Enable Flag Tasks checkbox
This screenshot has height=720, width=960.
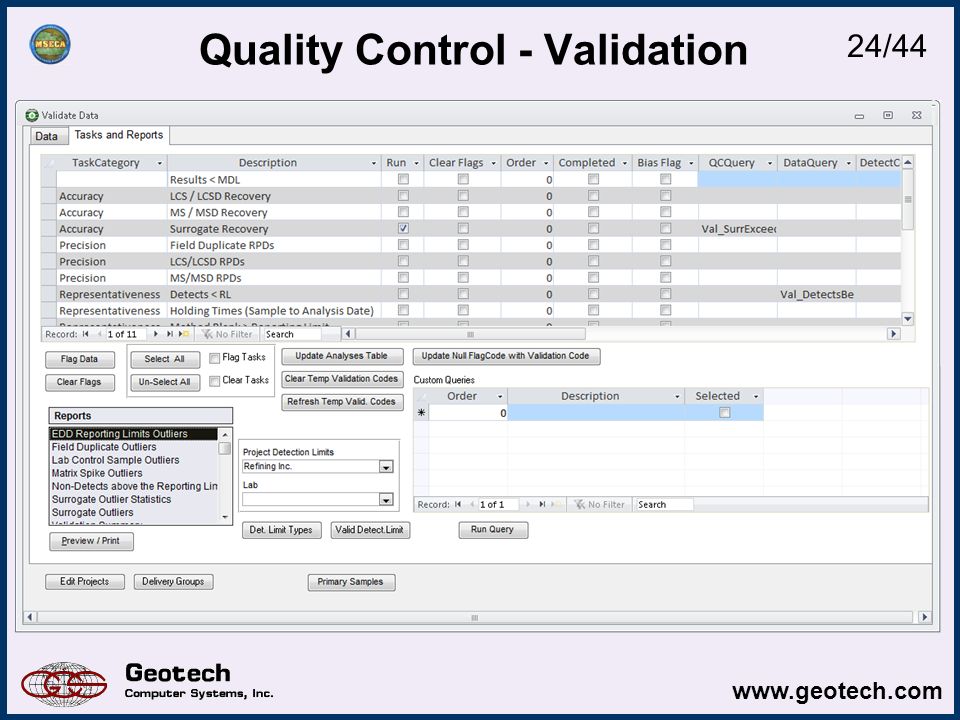click(214, 358)
